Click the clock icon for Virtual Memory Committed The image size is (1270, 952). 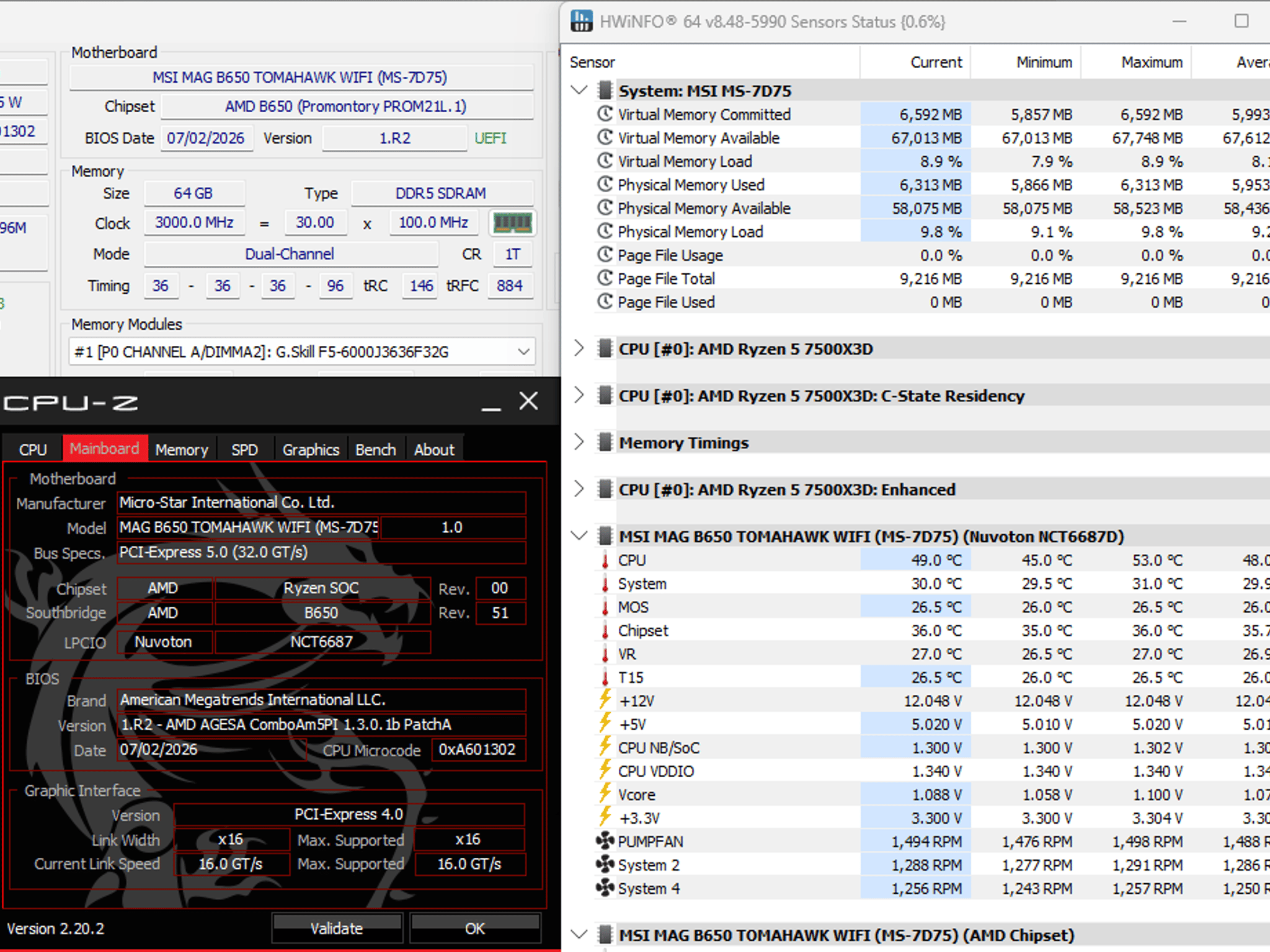tap(605, 114)
